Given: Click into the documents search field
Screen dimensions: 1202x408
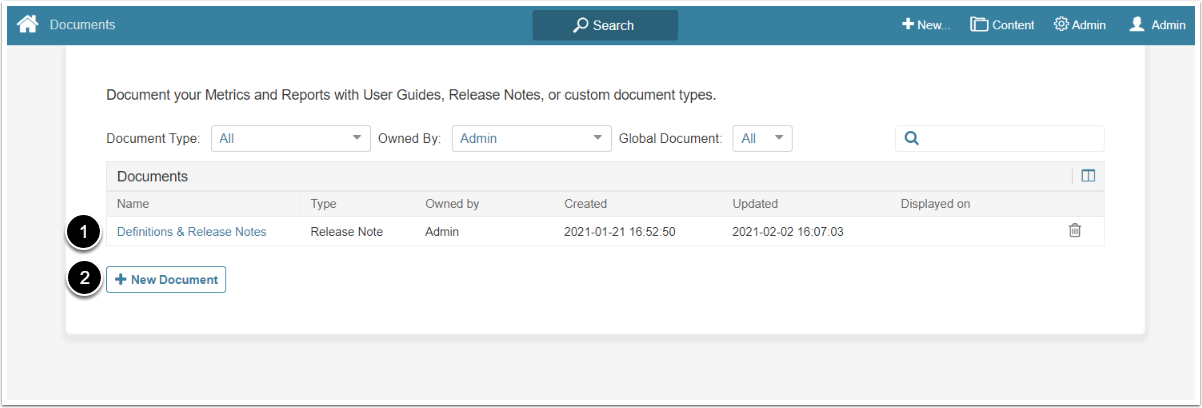Looking at the screenshot, I should click(1010, 139).
